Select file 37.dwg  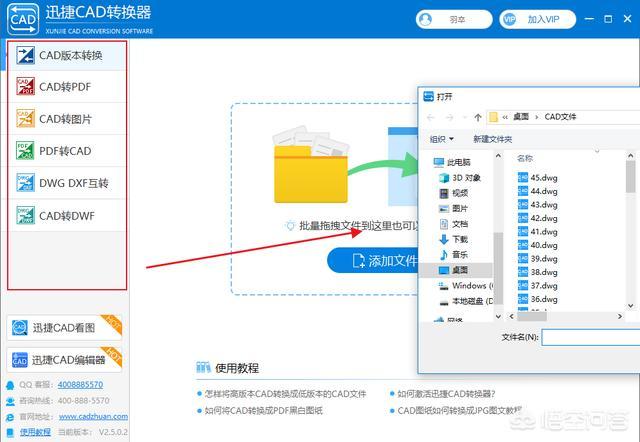pyautogui.click(x=538, y=286)
